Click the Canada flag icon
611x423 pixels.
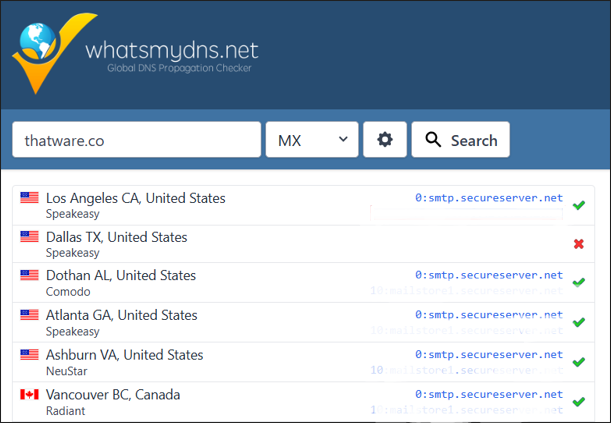[x=30, y=395]
